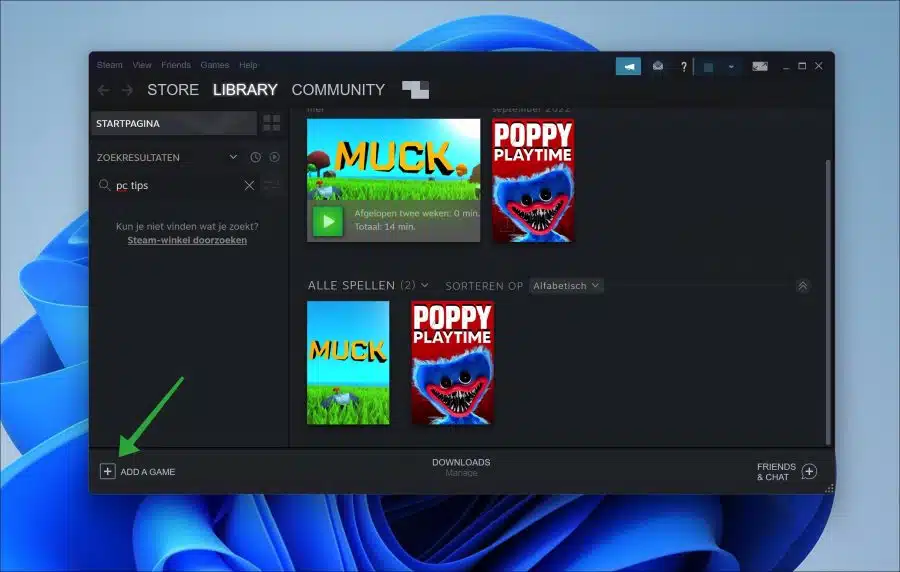Viewport: 900px width, 572px height.
Task: Clear the search with the X icon
Action: click(x=249, y=185)
